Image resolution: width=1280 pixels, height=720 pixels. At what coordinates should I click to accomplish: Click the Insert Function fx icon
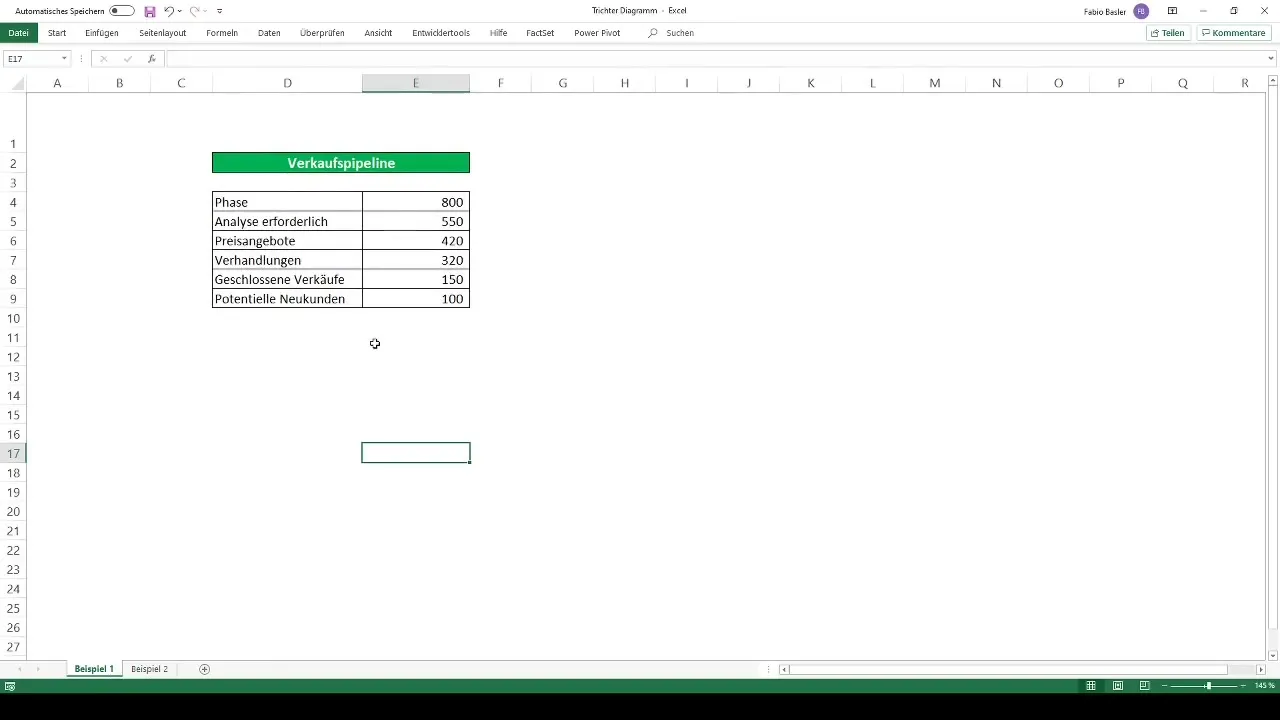(x=151, y=59)
